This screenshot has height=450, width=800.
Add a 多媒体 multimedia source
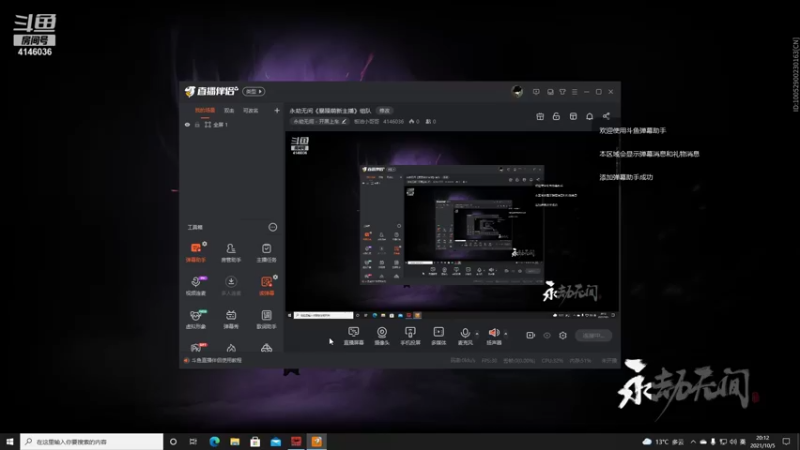tap(439, 336)
